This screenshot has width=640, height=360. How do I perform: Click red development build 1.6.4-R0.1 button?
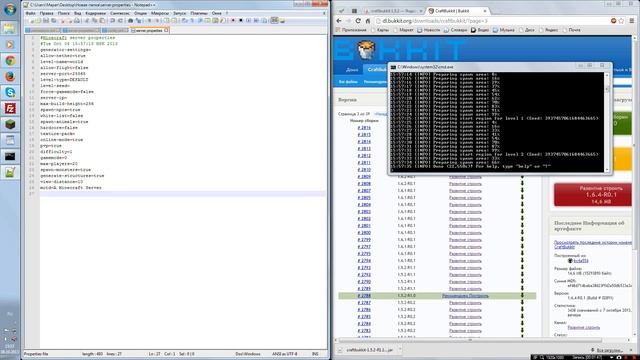click(x=593, y=195)
